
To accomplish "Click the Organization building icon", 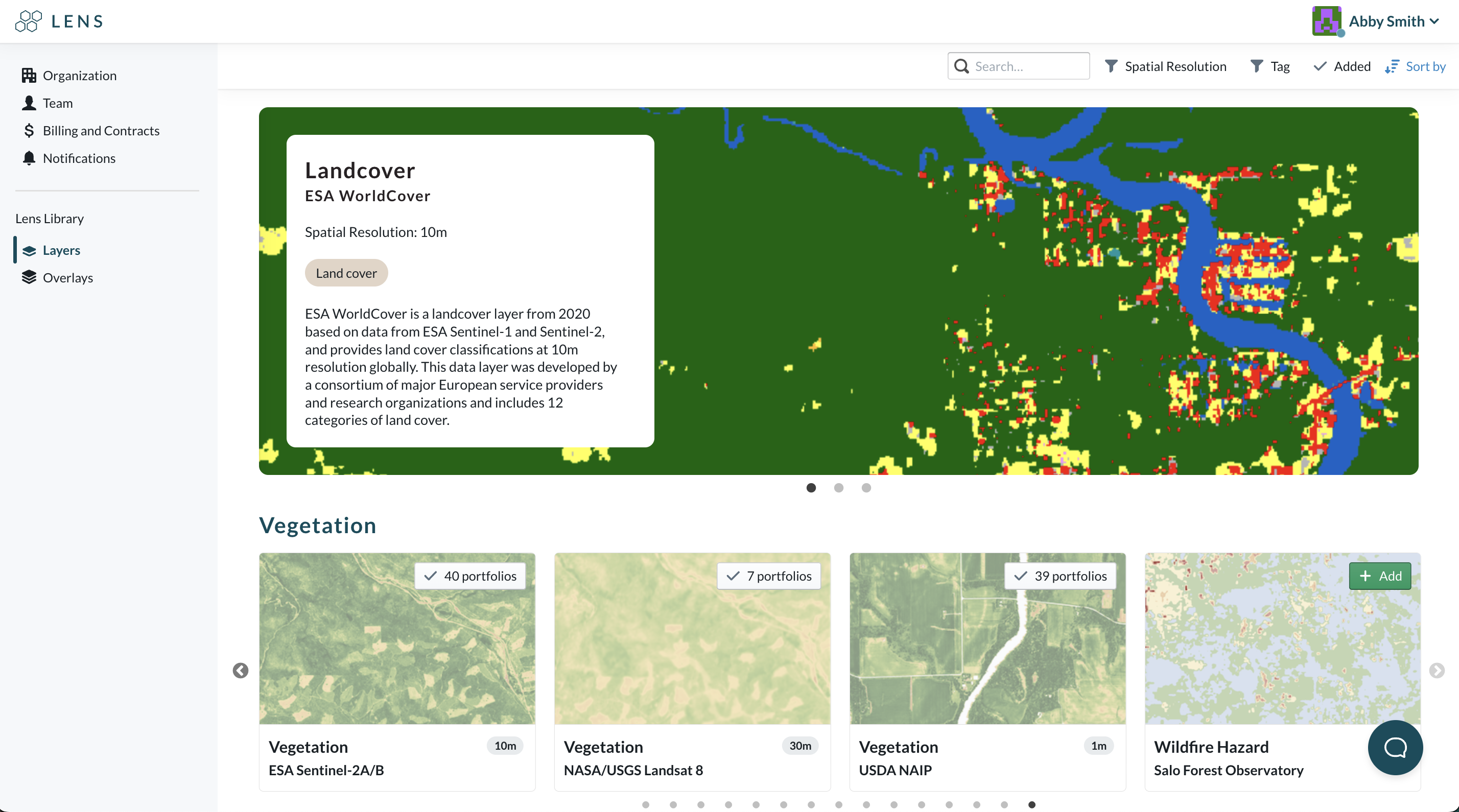I will (29, 75).
